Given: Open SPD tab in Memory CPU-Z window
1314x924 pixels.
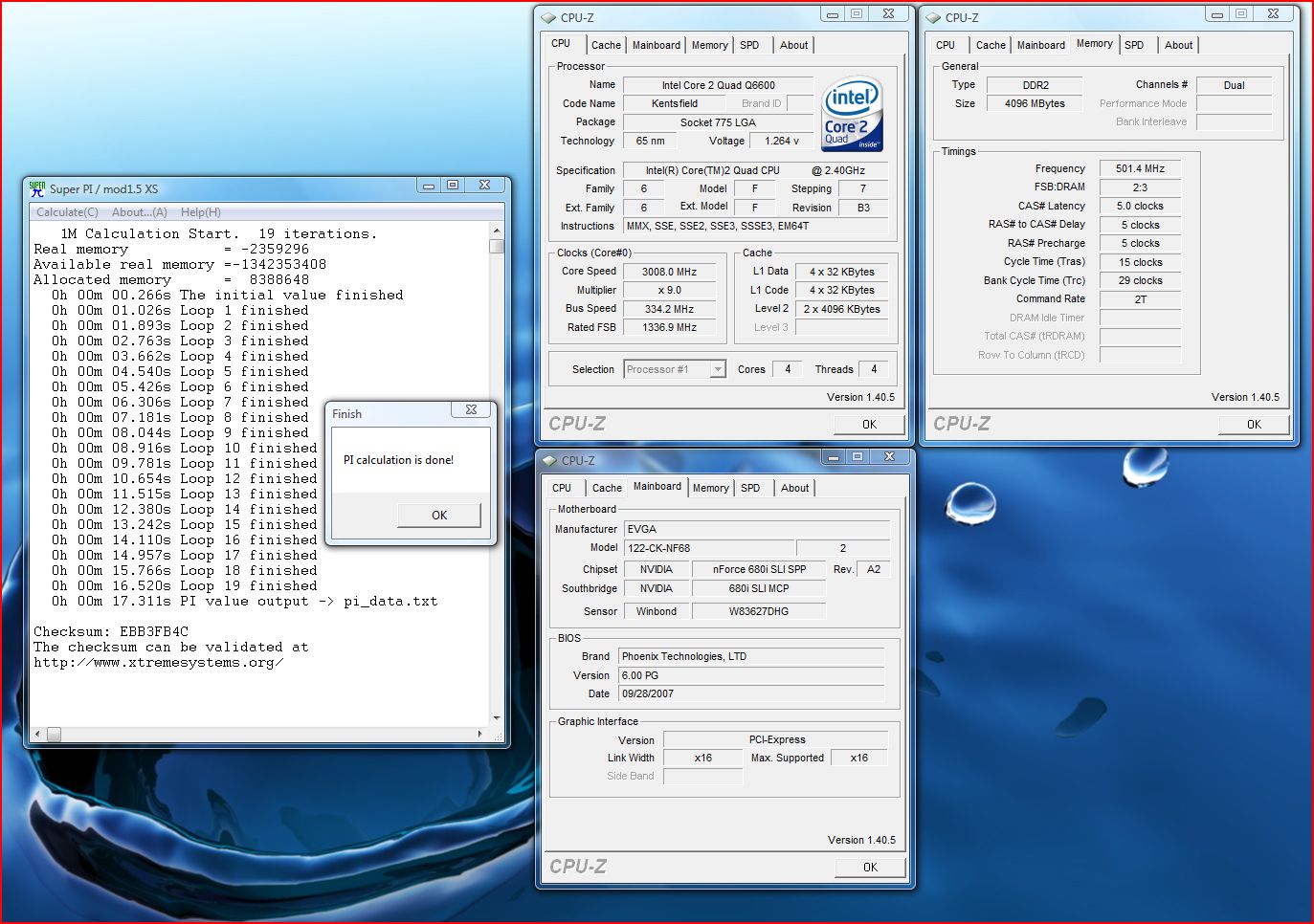Looking at the screenshot, I should (1135, 45).
